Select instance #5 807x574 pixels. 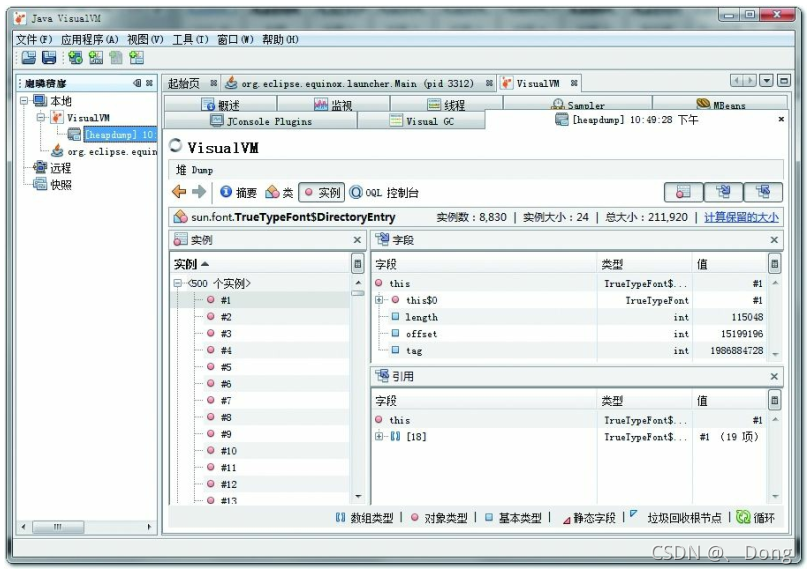pos(226,367)
